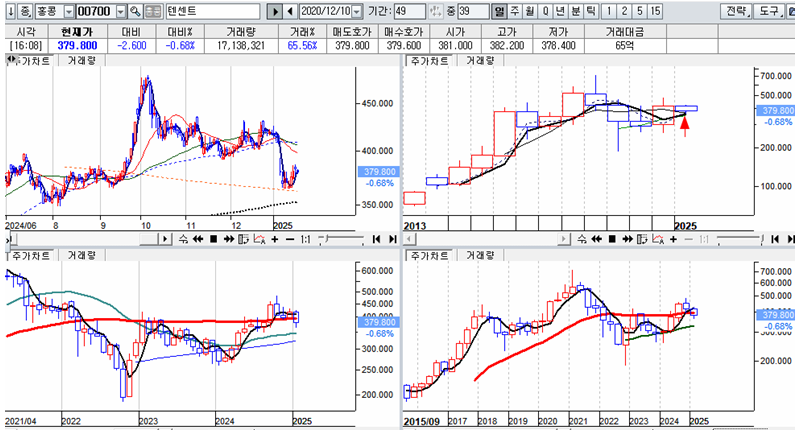Viewport: 797px width, 433px height.
Task: Select 주가차트 tab in lower-left chart
Action: coord(31,256)
